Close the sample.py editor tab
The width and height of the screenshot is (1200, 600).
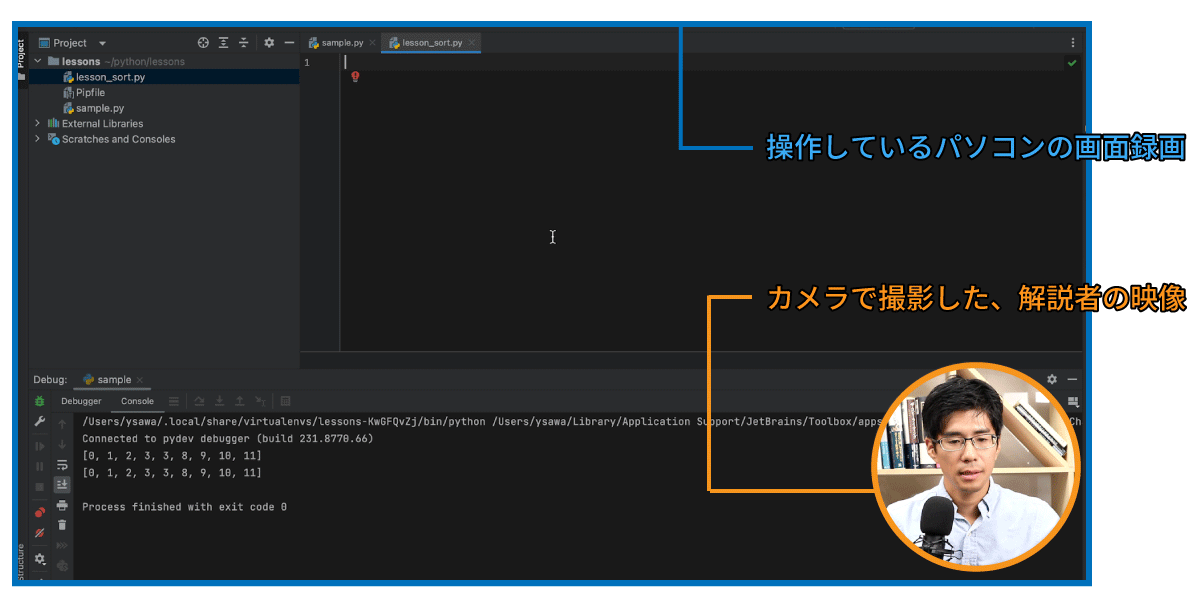coord(372,43)
